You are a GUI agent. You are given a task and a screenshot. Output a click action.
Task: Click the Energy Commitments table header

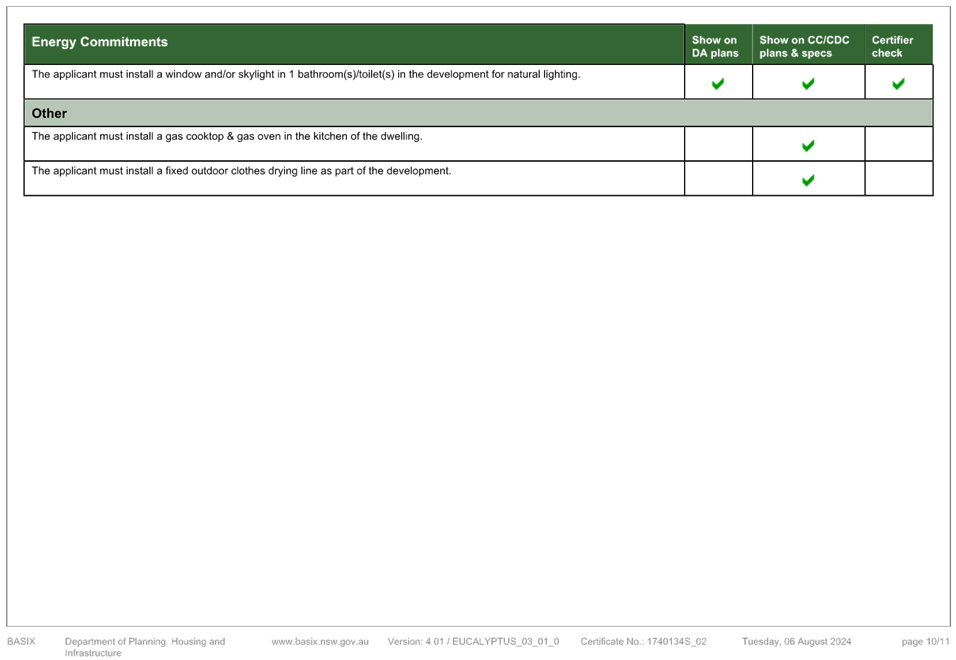point(100,42)
